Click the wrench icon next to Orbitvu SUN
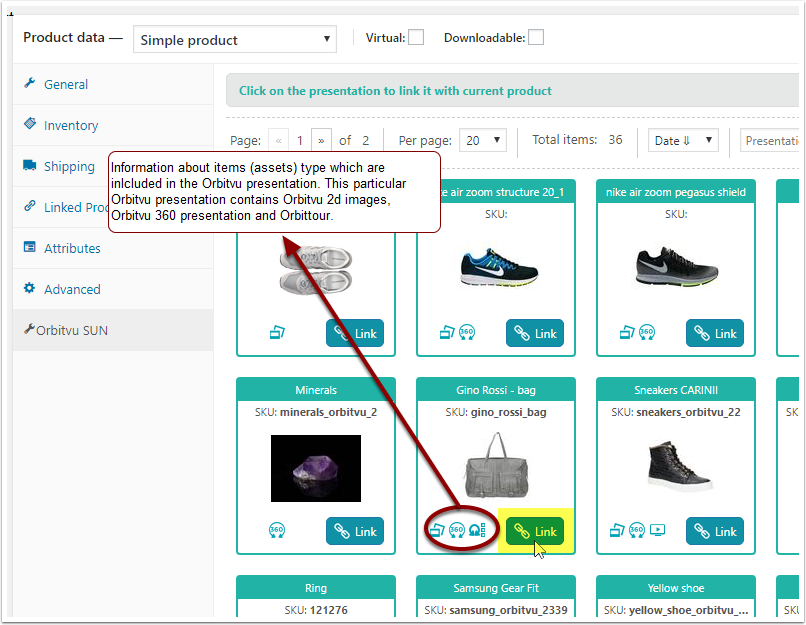This screenshot has width=806, height=625. tap(29, 329)
